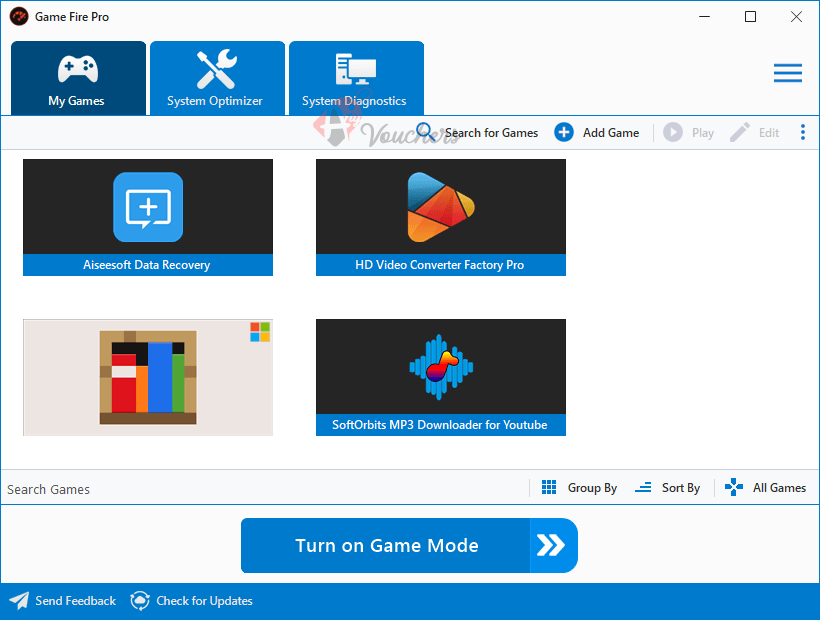Screen dimensions: 820x620
Task: Click the Group By grid icon
Action: (x=549, y=487)
